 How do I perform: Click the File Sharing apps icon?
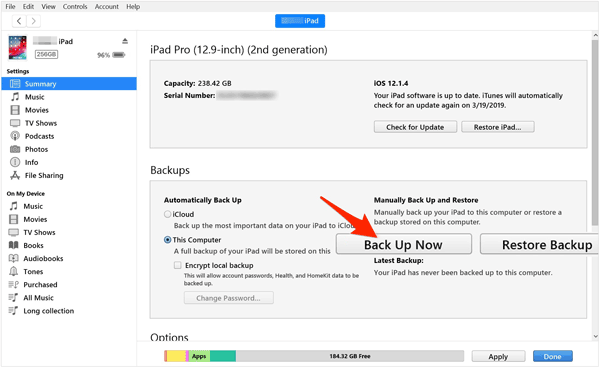15,176
